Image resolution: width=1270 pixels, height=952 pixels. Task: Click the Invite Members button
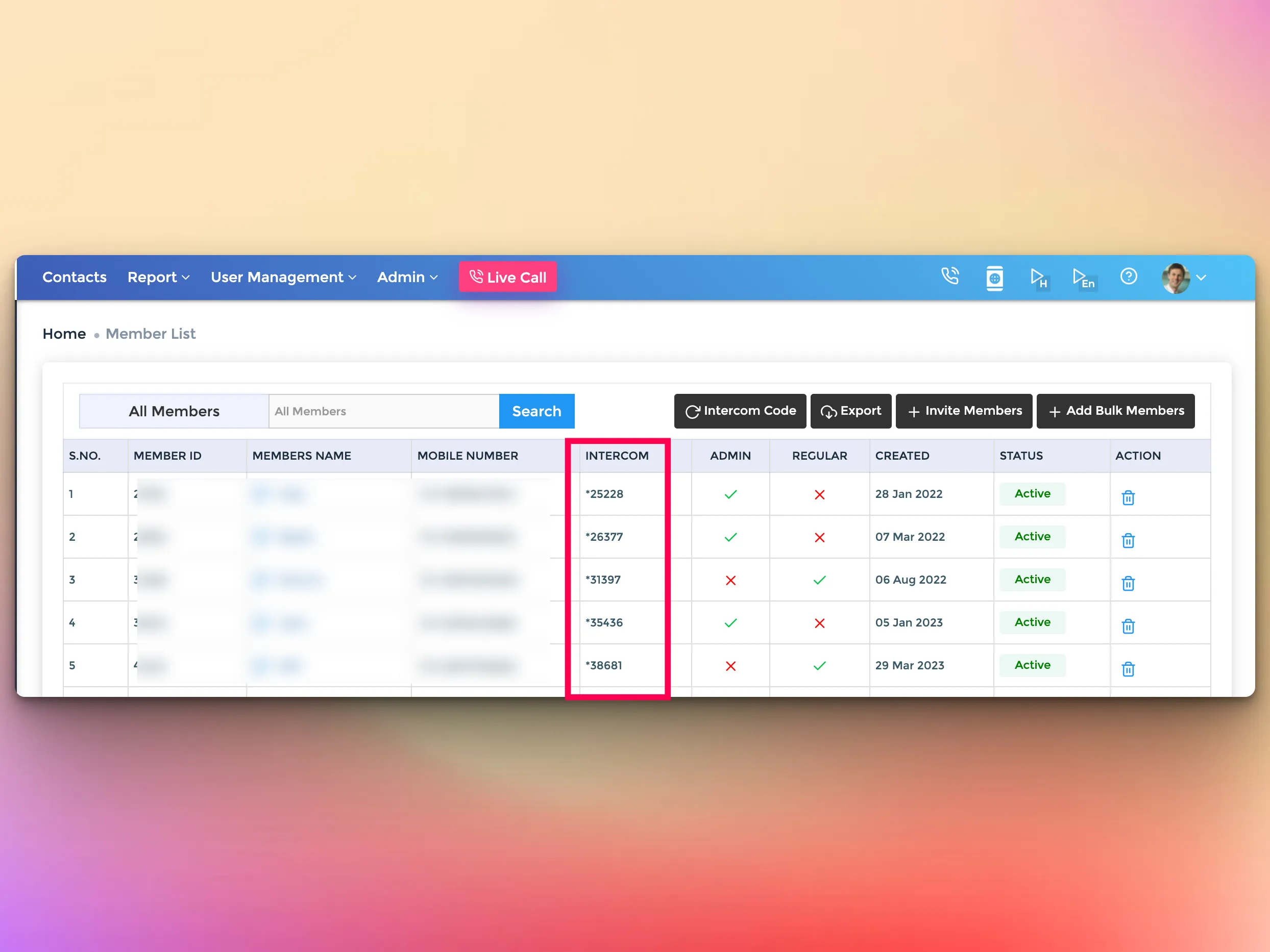964,411
